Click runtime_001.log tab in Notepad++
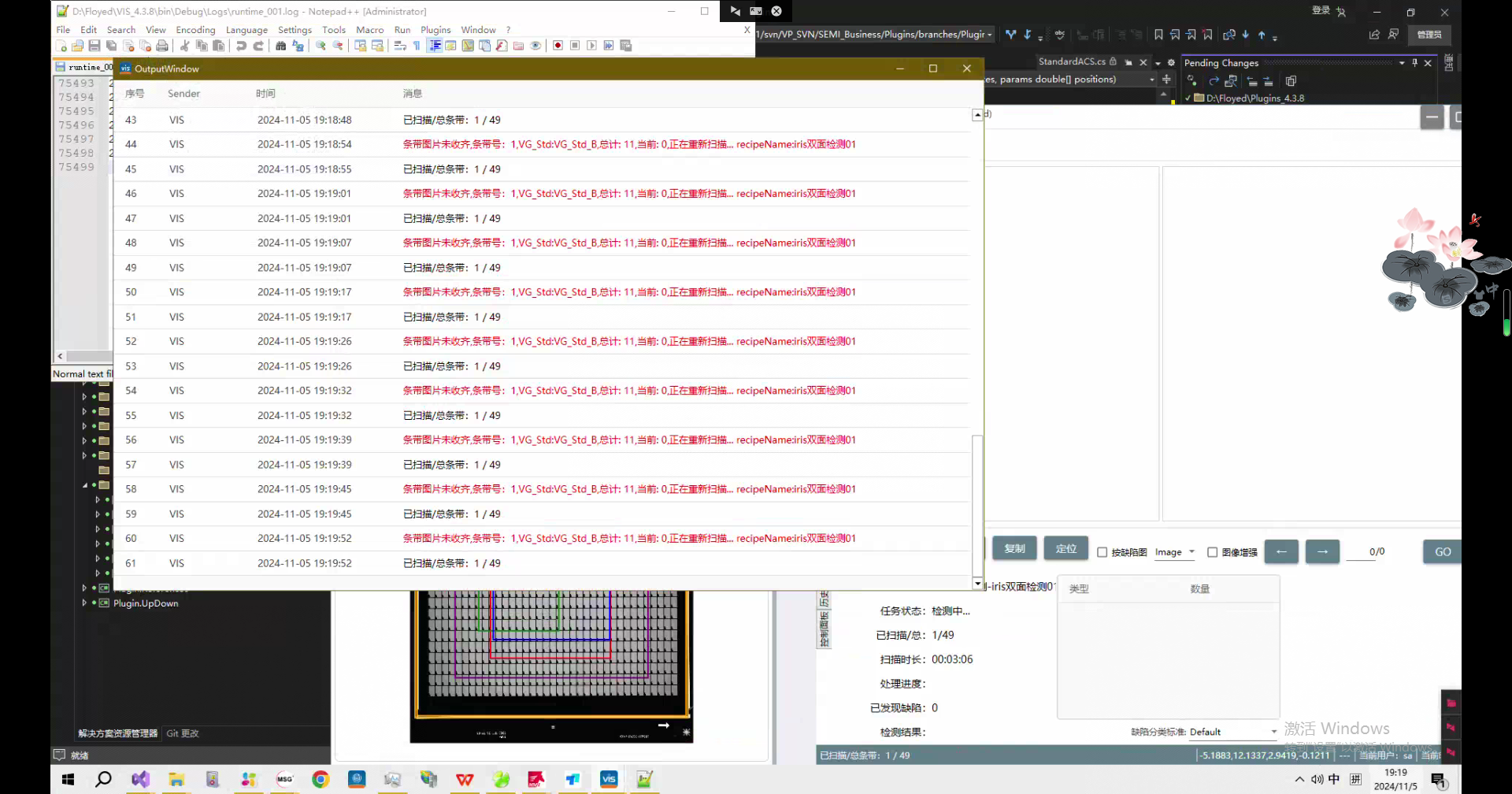The height and width of the screenshot is (794, 1512). click(84, 67)
